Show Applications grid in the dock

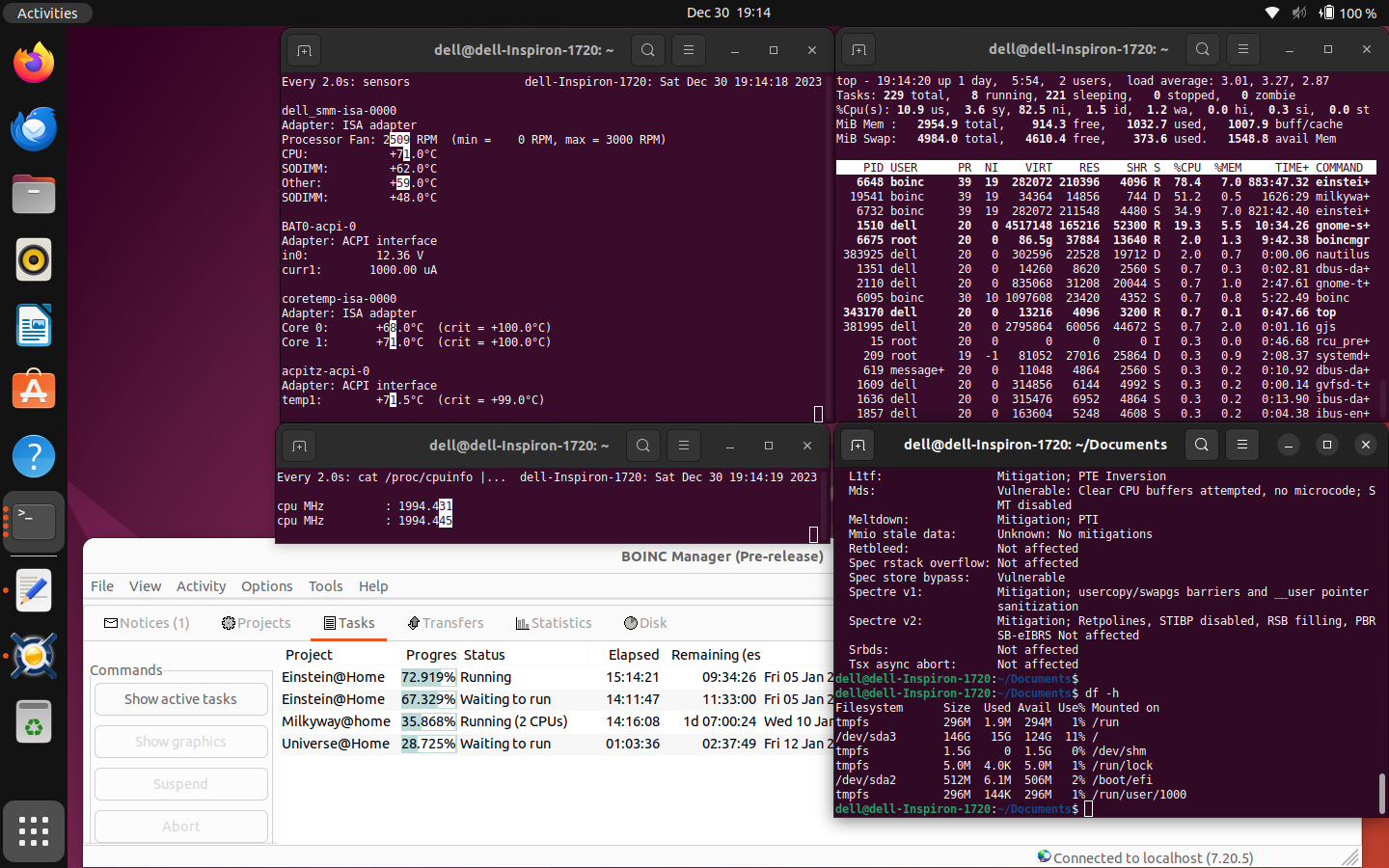click(34, 831)
